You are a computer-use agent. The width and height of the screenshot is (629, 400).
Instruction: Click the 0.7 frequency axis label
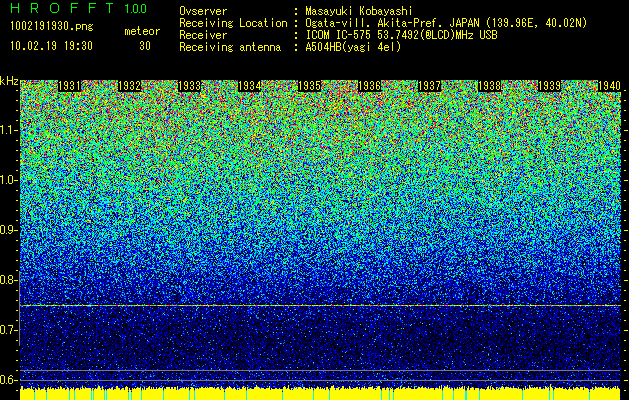point(8,330)
